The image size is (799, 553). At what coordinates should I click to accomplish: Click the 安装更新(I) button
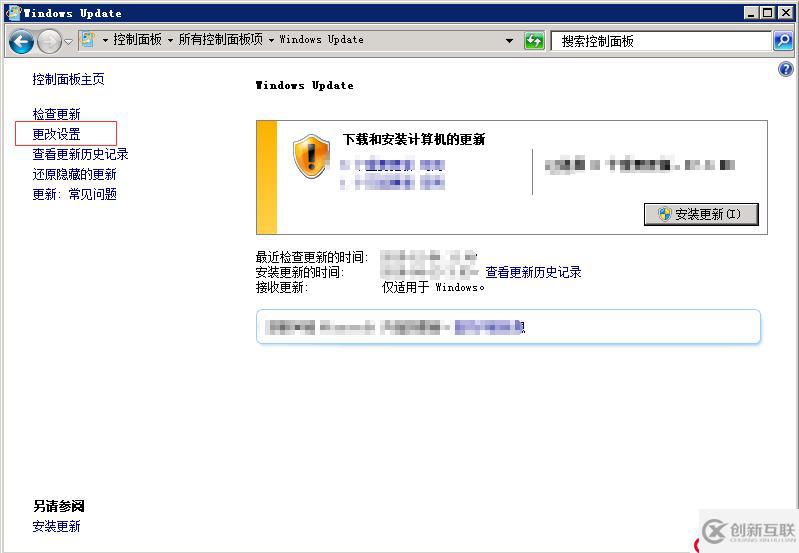pos(701,214)
